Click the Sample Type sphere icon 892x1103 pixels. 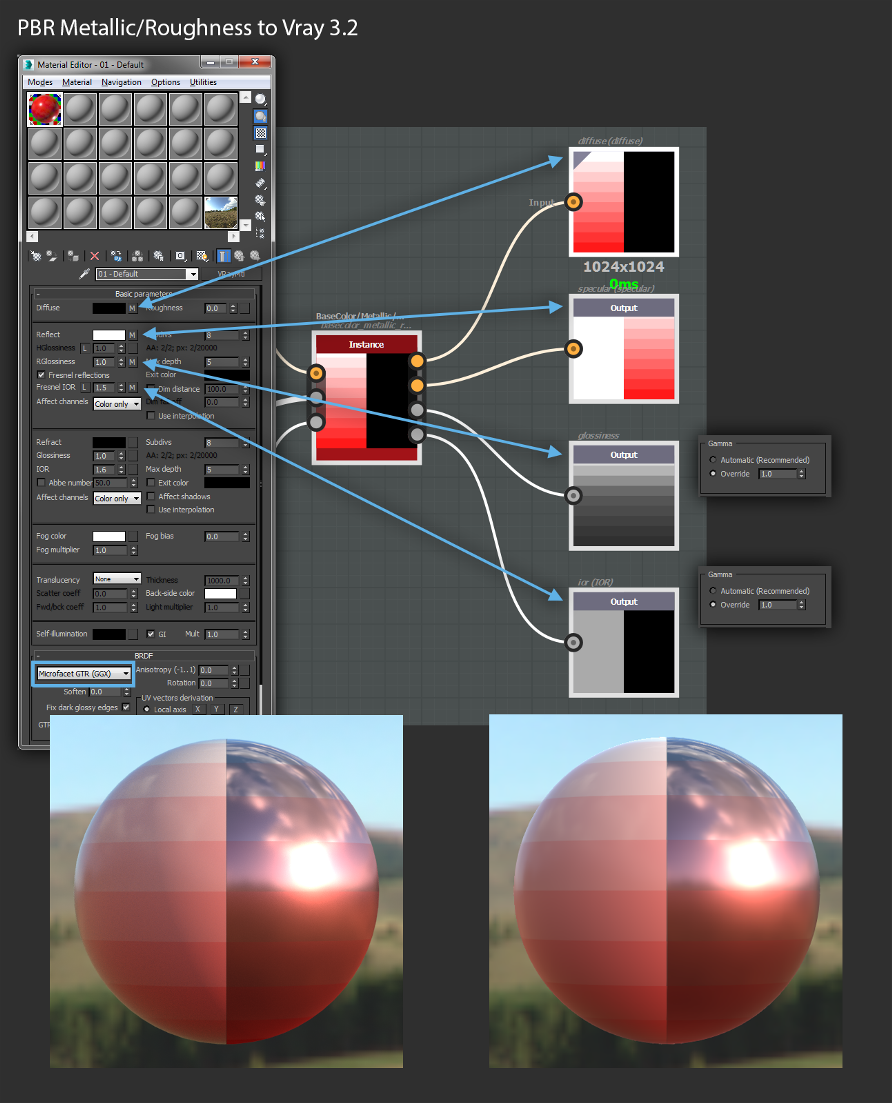(260, 100)
